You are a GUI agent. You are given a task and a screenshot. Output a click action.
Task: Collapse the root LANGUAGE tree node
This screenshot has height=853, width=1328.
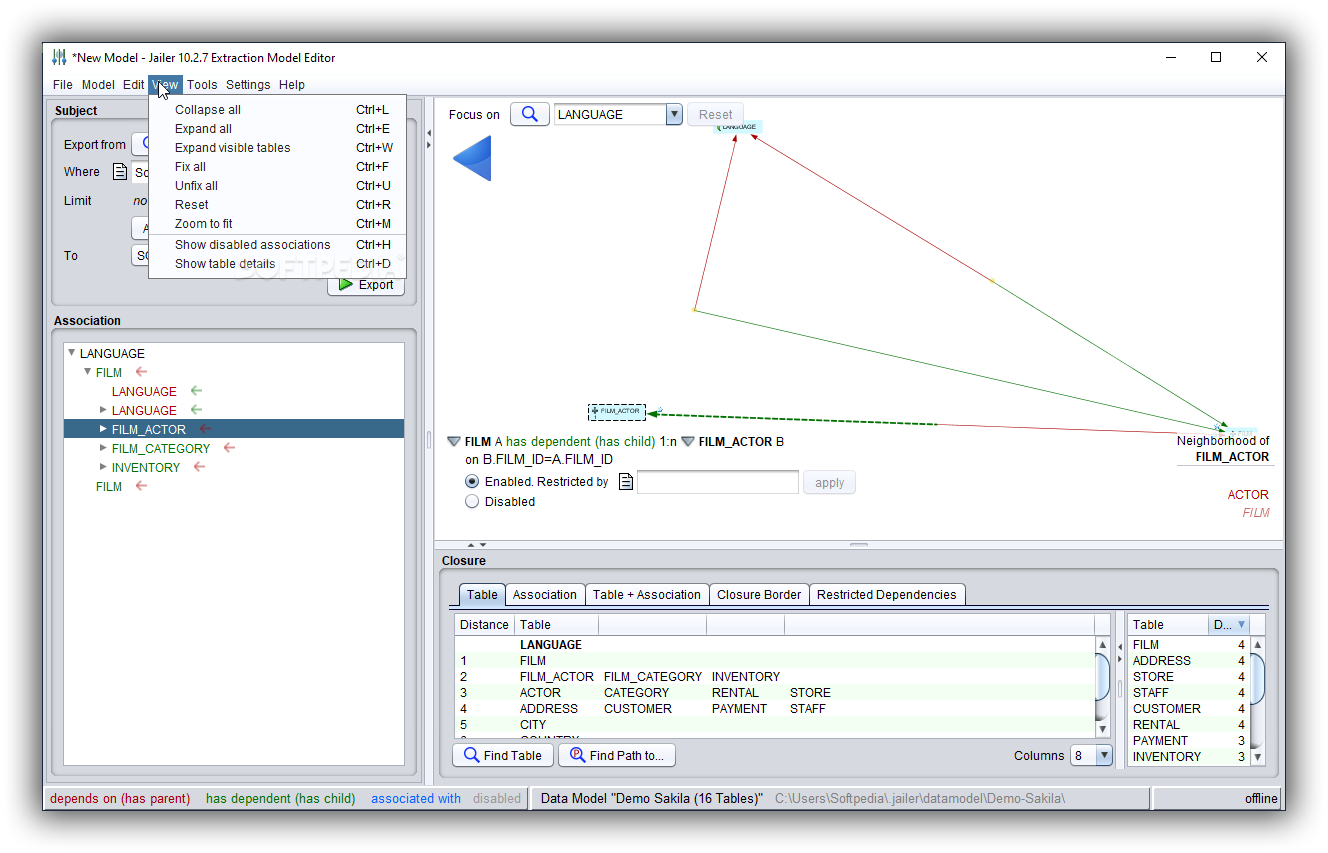pos(72,353)
